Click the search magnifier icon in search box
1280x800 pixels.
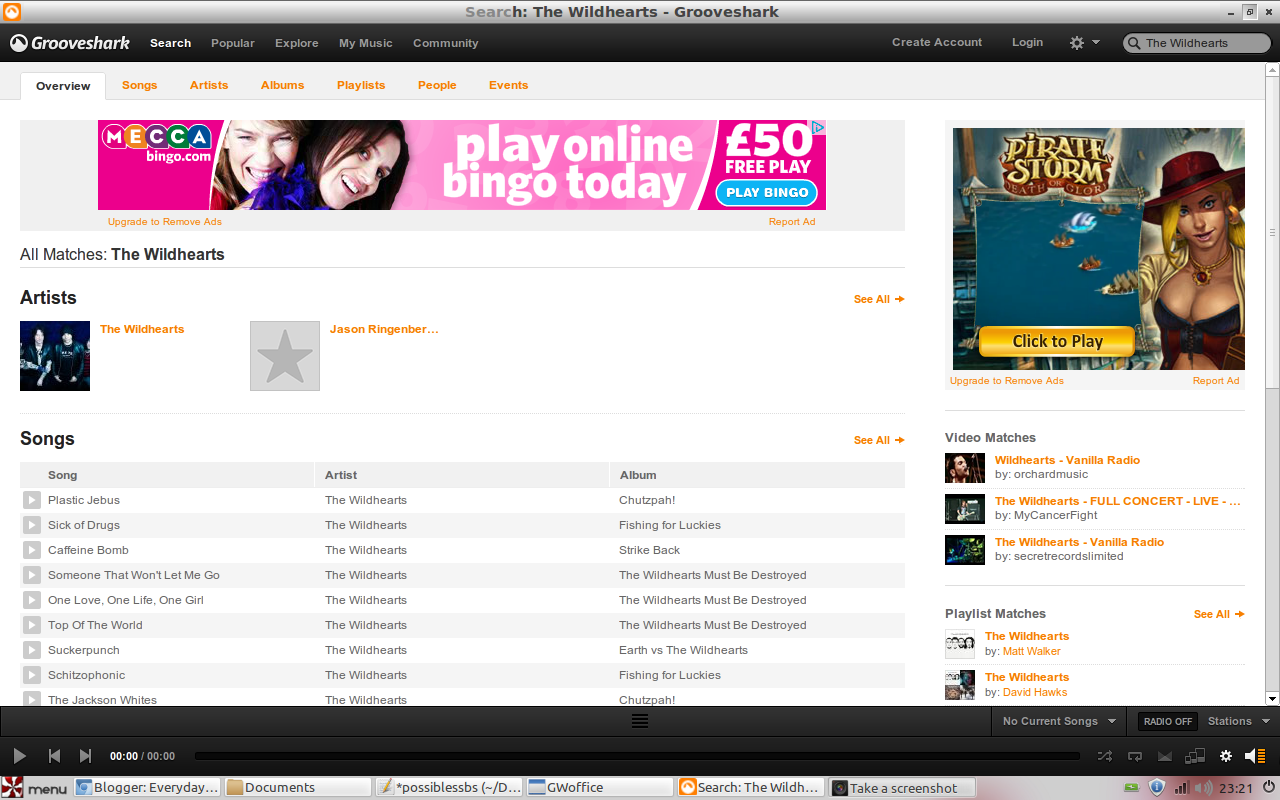coord(1134,43)
